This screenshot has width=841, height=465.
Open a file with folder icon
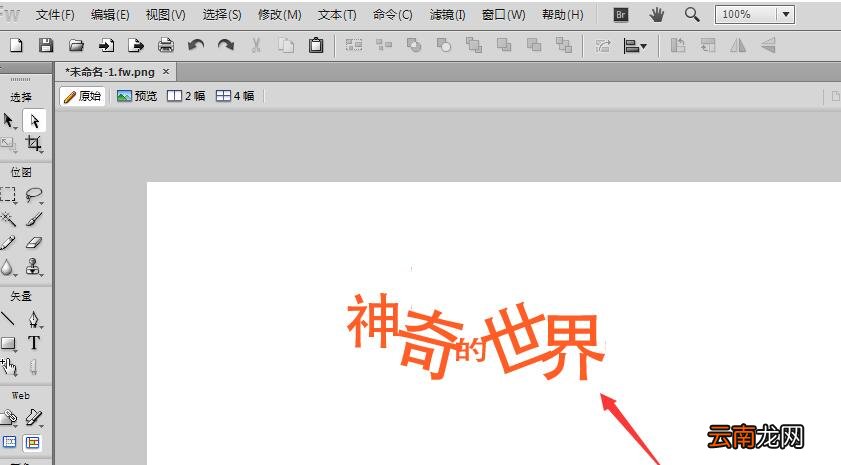pyautogui.click(x=76, y=46)
